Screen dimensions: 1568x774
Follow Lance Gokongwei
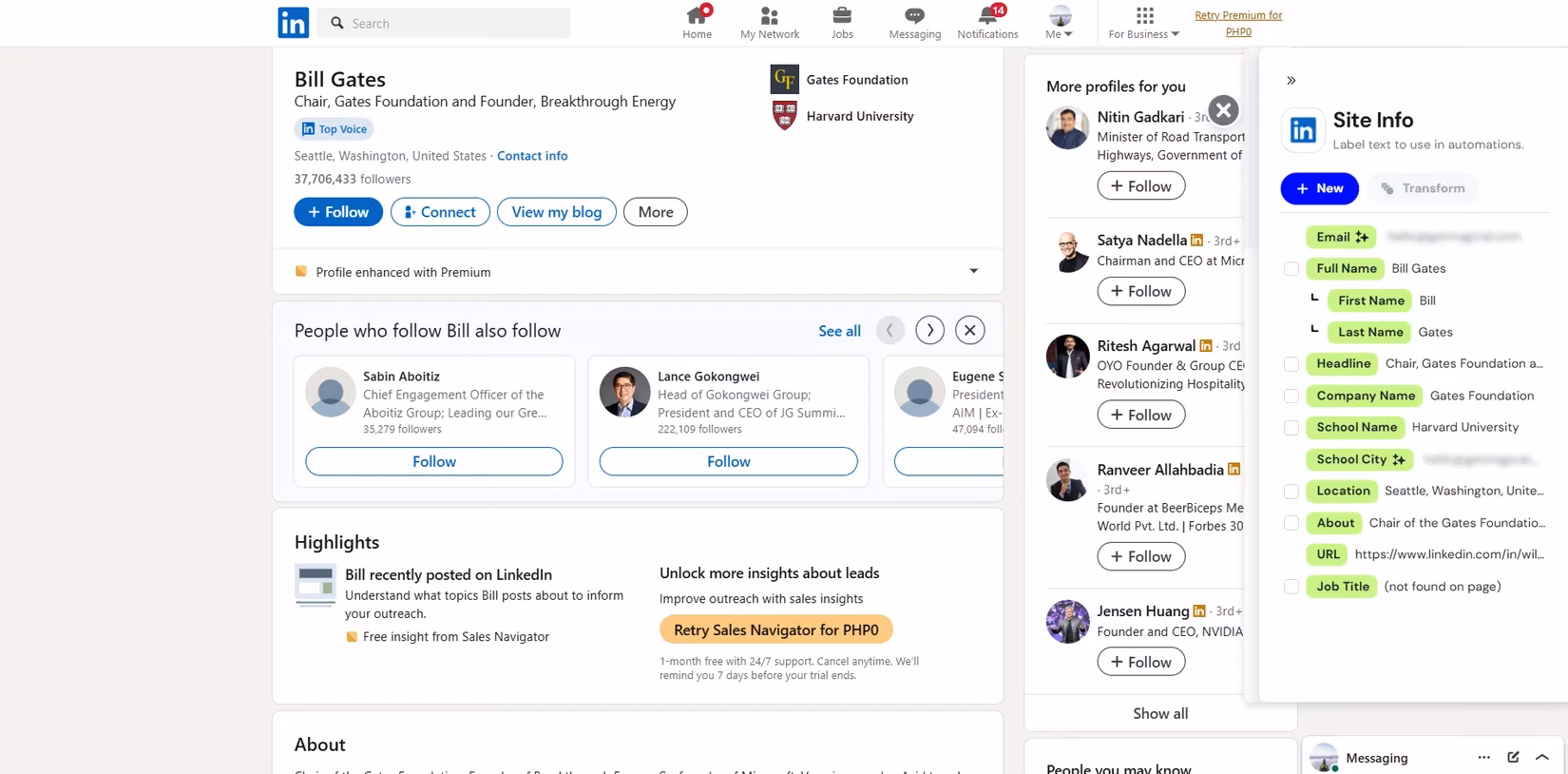tap(729, 461)
